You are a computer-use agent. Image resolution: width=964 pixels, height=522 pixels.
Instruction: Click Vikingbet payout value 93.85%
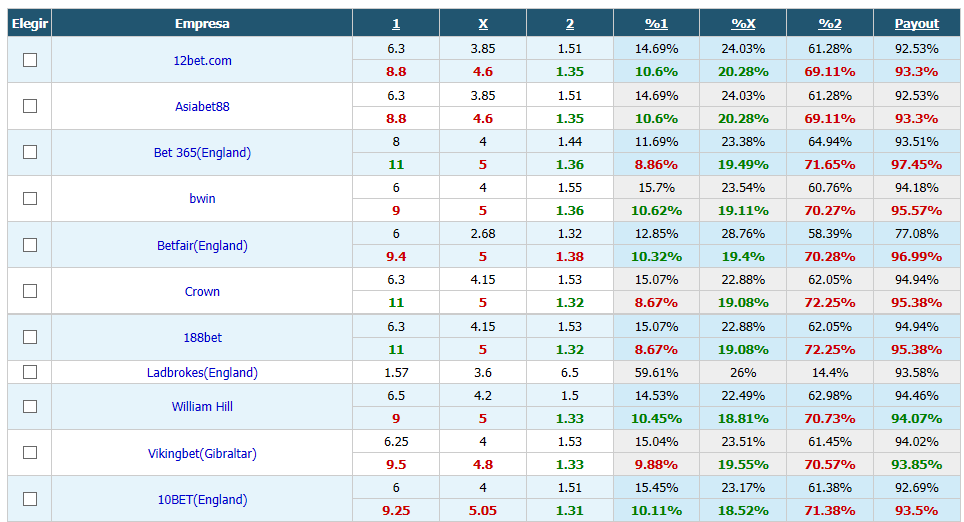coord(917,464)
